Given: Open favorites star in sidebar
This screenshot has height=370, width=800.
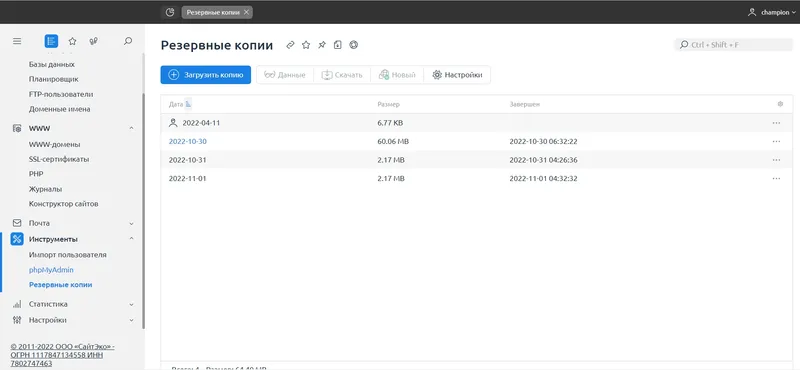Looking at the screenshot, I should coord(72,41).
